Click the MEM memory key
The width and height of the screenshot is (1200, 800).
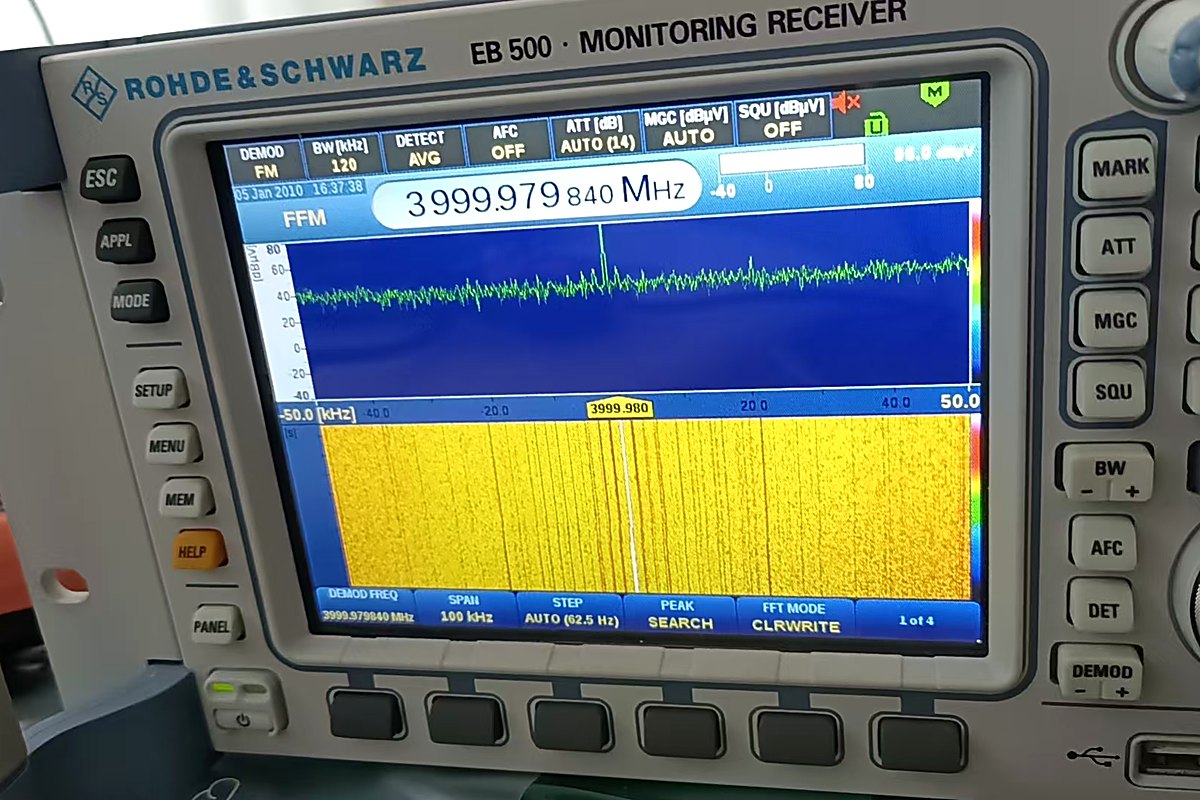click(x=186, y=497)
